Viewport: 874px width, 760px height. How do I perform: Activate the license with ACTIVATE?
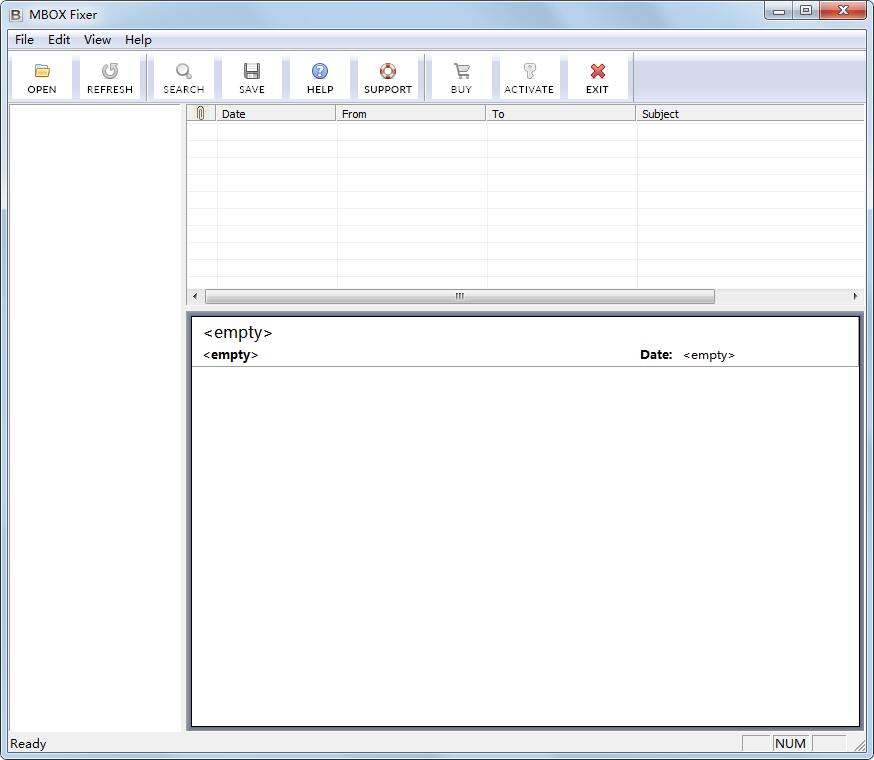pyautogui.click(x=529, y=76)
